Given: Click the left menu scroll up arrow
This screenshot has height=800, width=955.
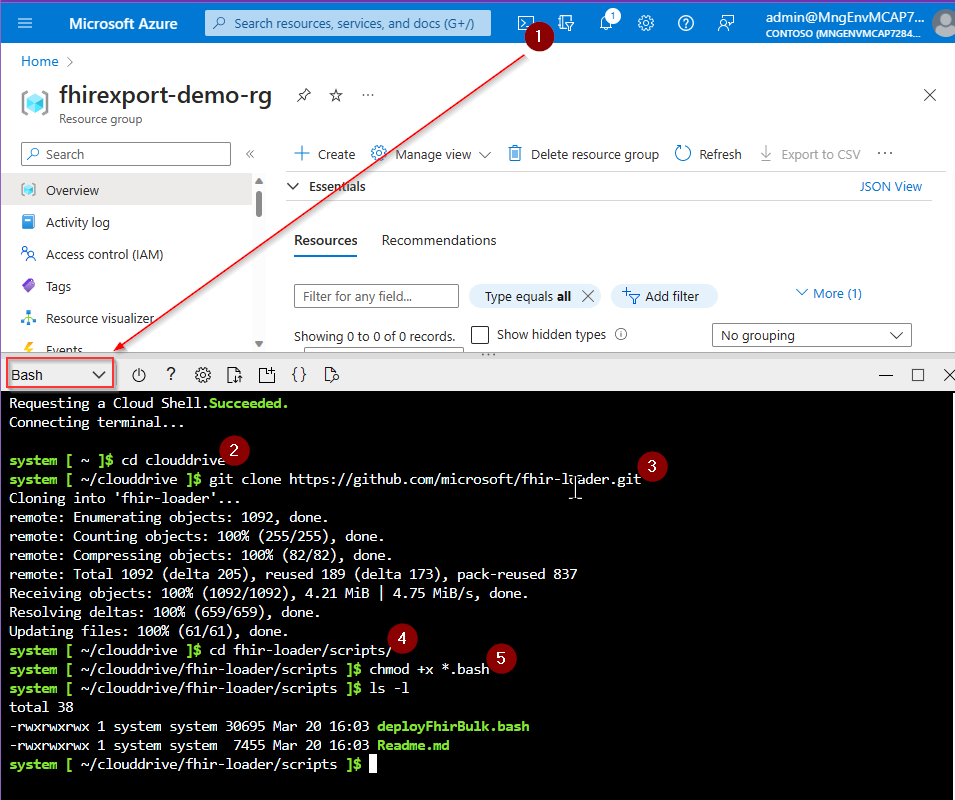Looking at the screenshot, I should pyautogui.click(x=259, y=181).
